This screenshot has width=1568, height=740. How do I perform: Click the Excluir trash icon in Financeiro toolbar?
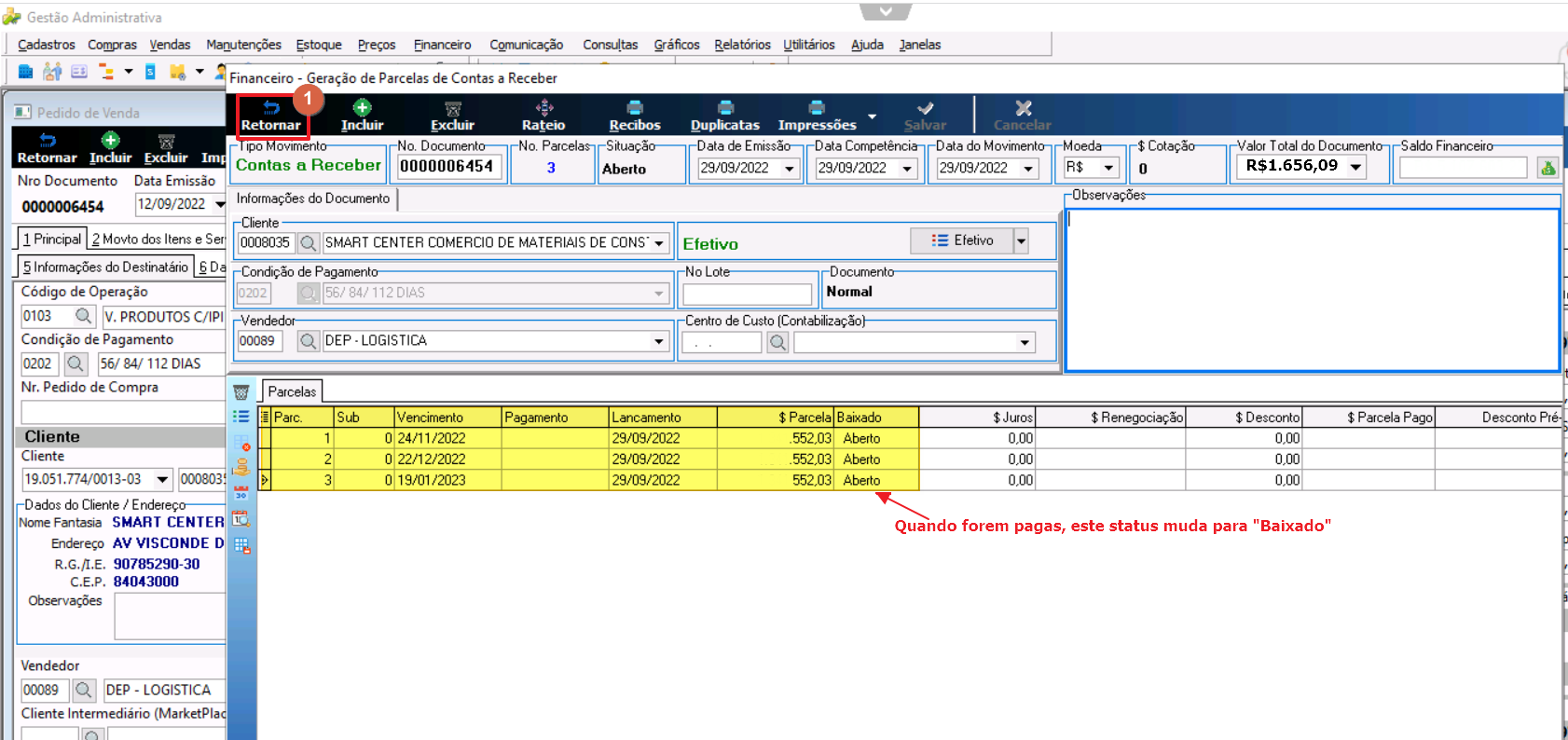point(453,109)
